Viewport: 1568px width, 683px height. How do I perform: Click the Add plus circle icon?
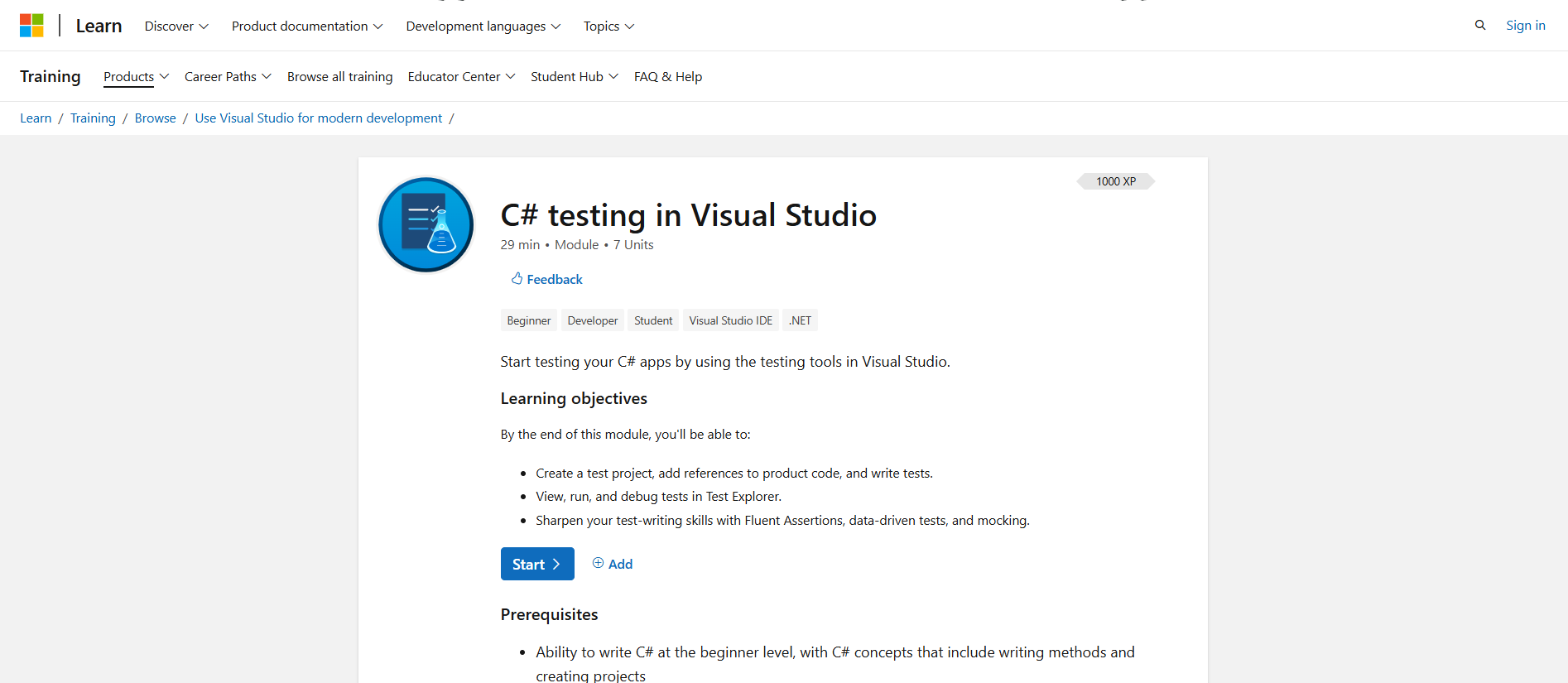click(598, 563)
